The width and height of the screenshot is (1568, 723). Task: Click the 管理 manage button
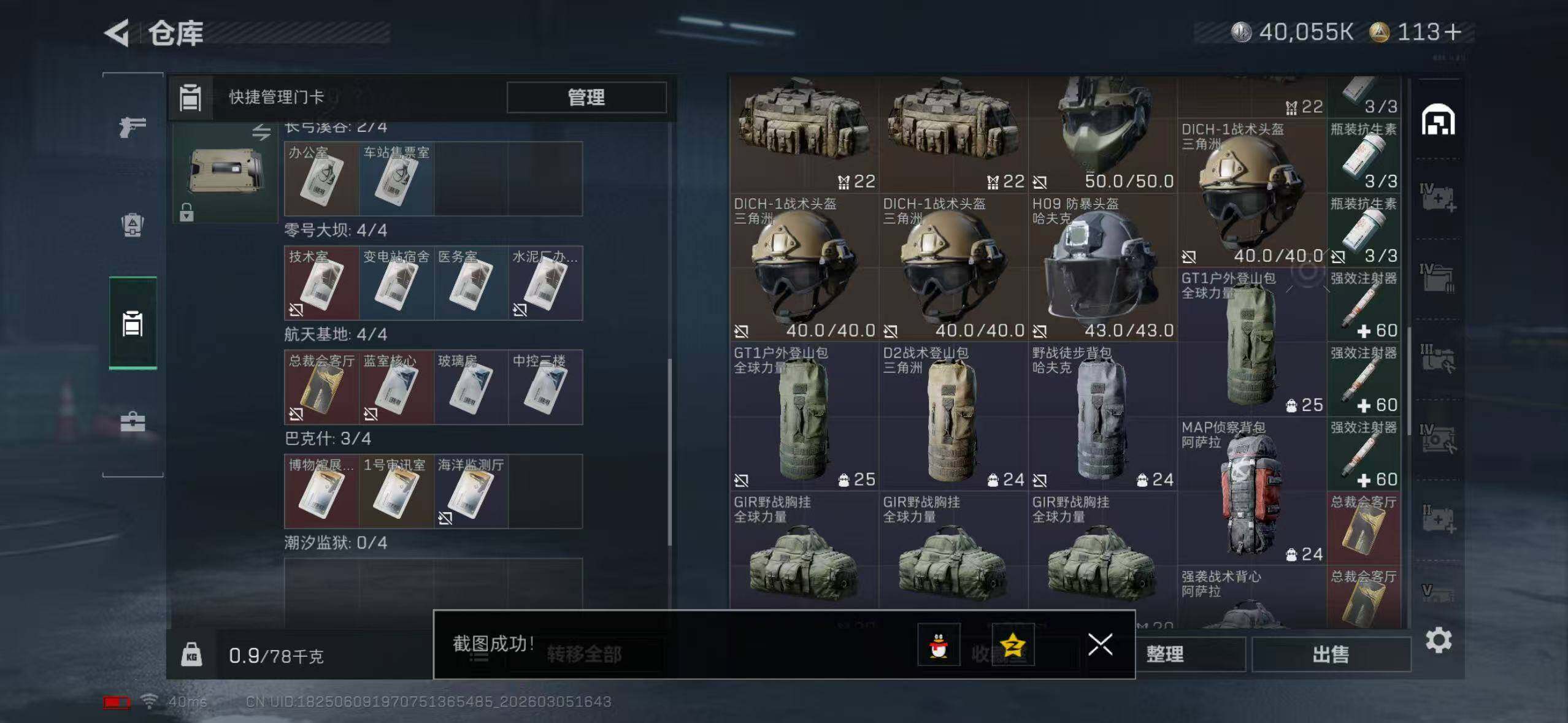point(586,97)
